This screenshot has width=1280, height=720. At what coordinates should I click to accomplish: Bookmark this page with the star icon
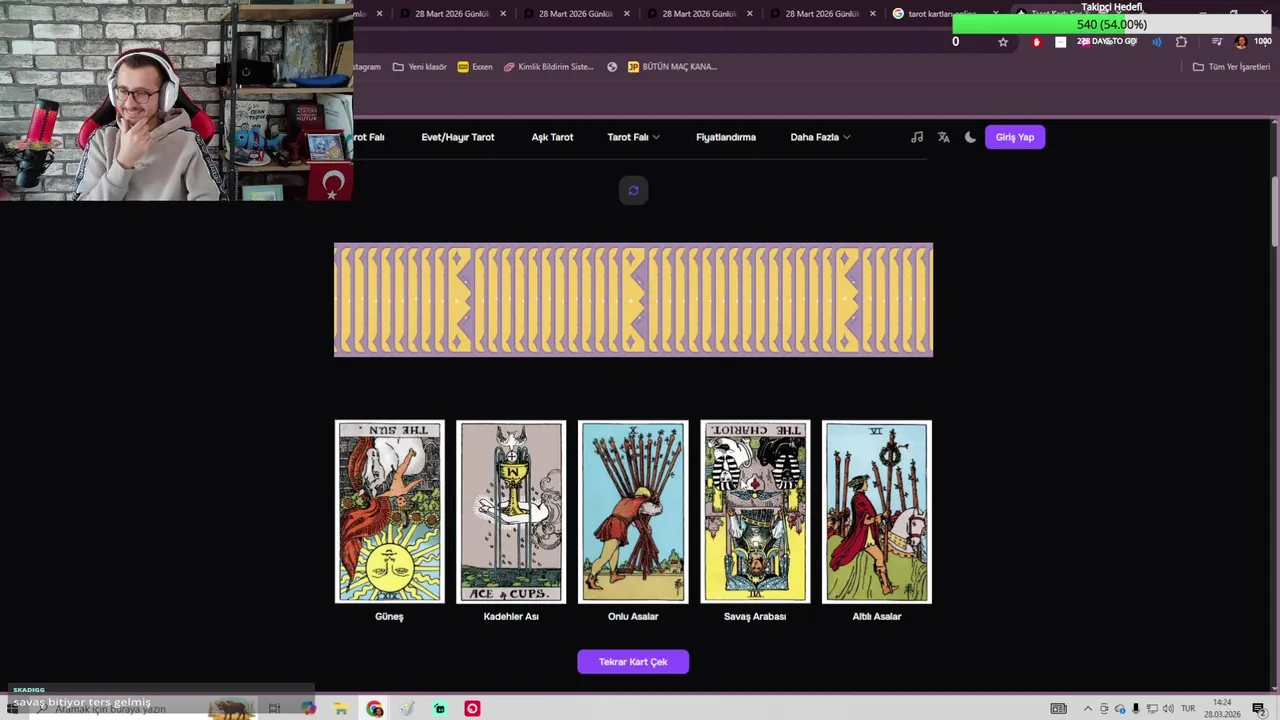[1003, 42]
